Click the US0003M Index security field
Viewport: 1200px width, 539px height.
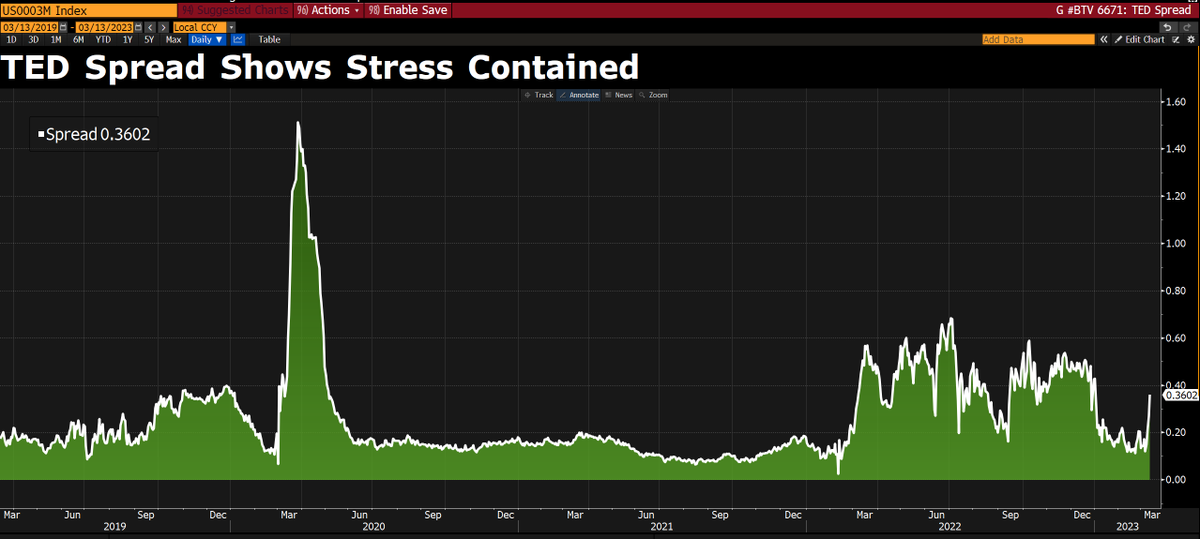[x=88, y=10]
